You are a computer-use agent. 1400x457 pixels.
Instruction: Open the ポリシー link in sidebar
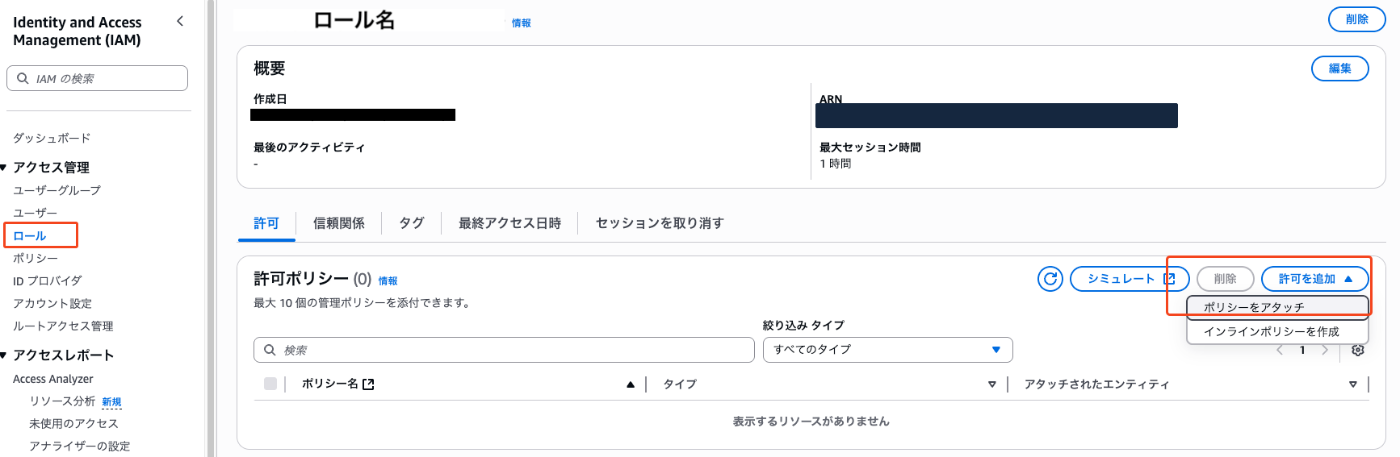tap(35, 258)
